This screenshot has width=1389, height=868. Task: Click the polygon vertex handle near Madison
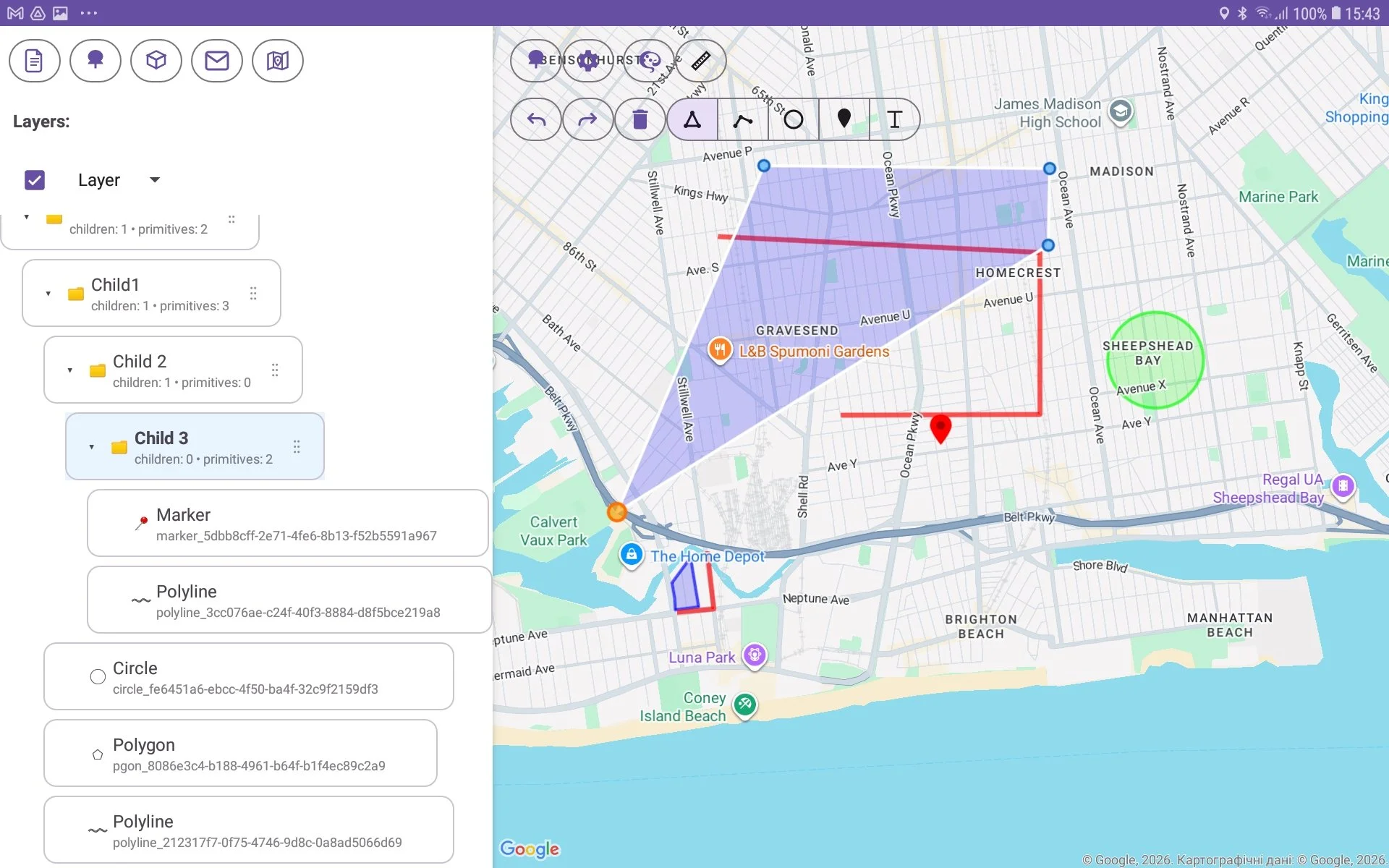pyautogui.click(x=1049, y=169)
